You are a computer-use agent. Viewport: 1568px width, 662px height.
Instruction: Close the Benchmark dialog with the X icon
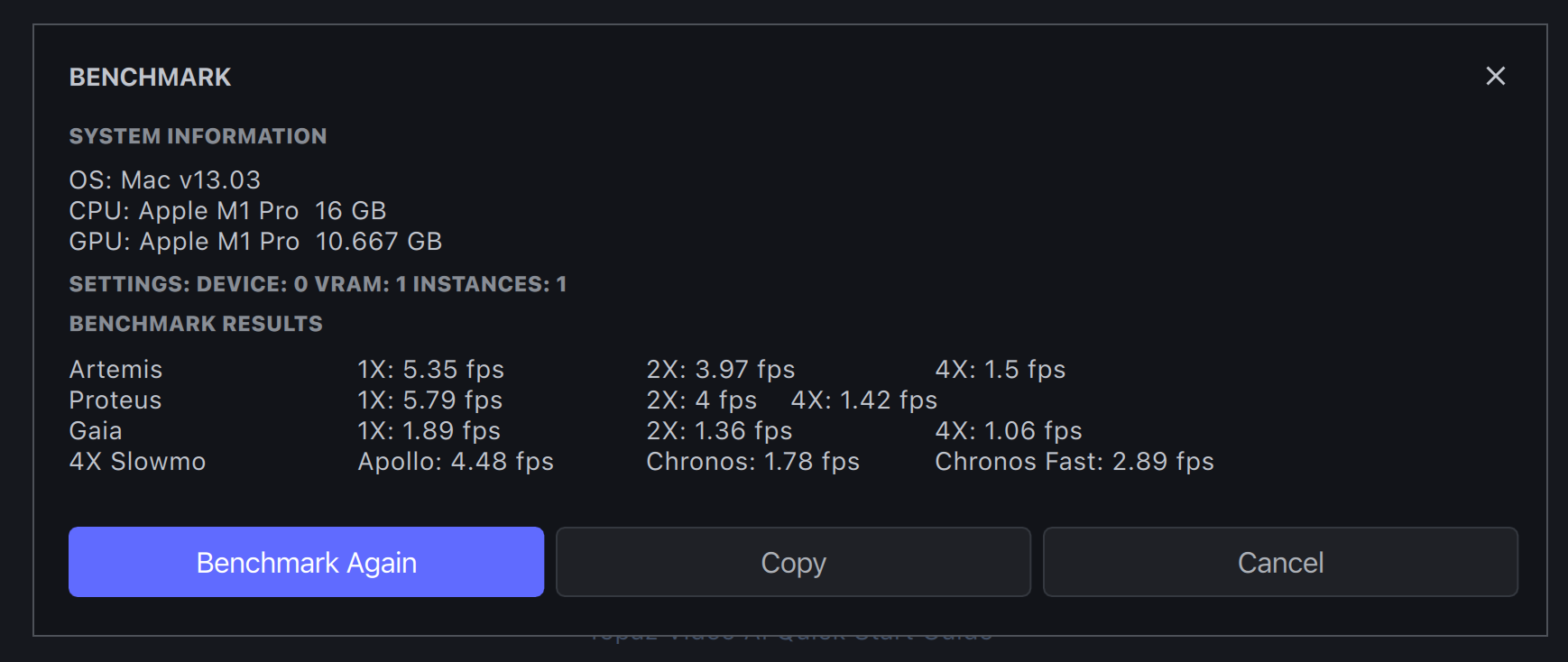[x=1495, y=76]
